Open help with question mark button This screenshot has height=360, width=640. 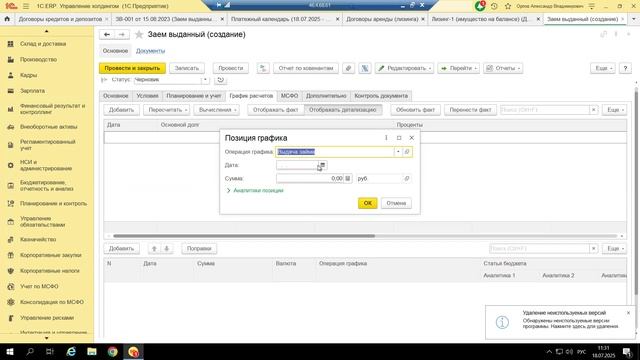[x=625, y=68]
